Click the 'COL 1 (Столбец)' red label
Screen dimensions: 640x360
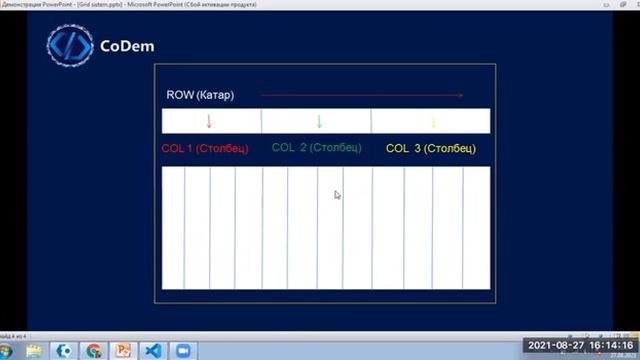(x=205, y=148)
